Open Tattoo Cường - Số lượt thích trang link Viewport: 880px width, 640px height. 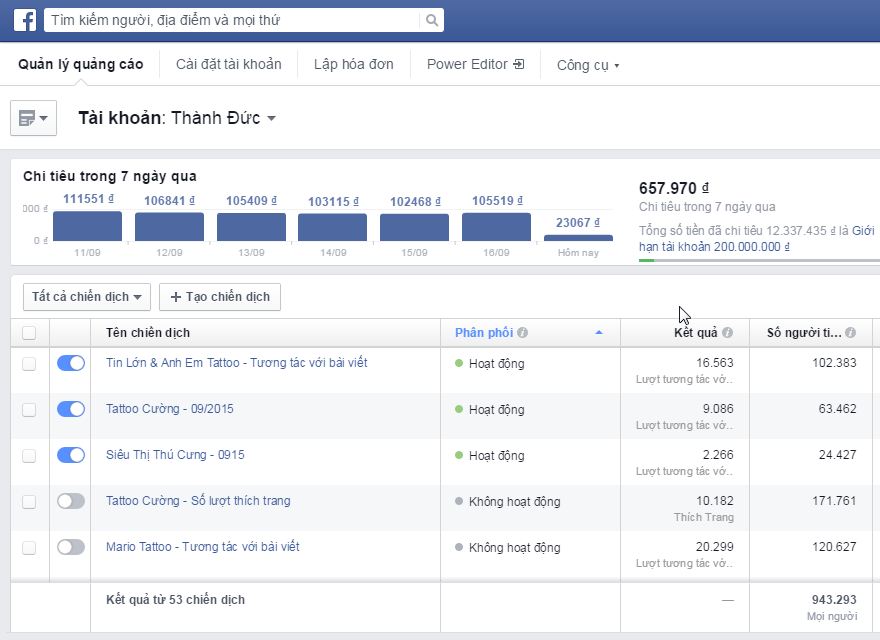click(198, 501)
